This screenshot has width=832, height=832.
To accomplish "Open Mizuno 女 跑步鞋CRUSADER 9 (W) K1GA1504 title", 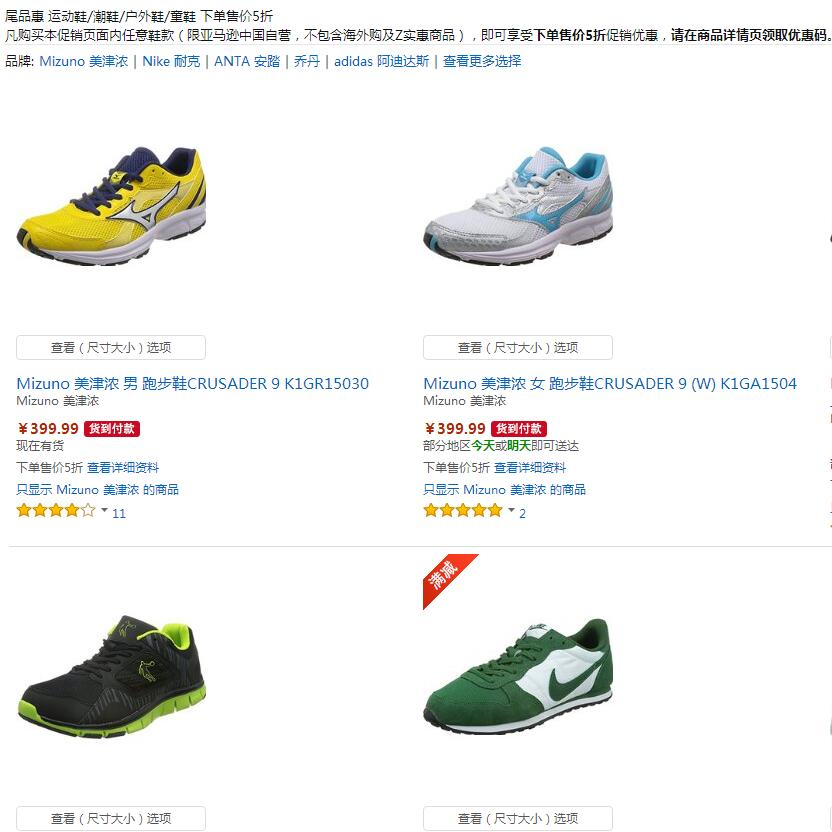I will (x=610, y=384).
